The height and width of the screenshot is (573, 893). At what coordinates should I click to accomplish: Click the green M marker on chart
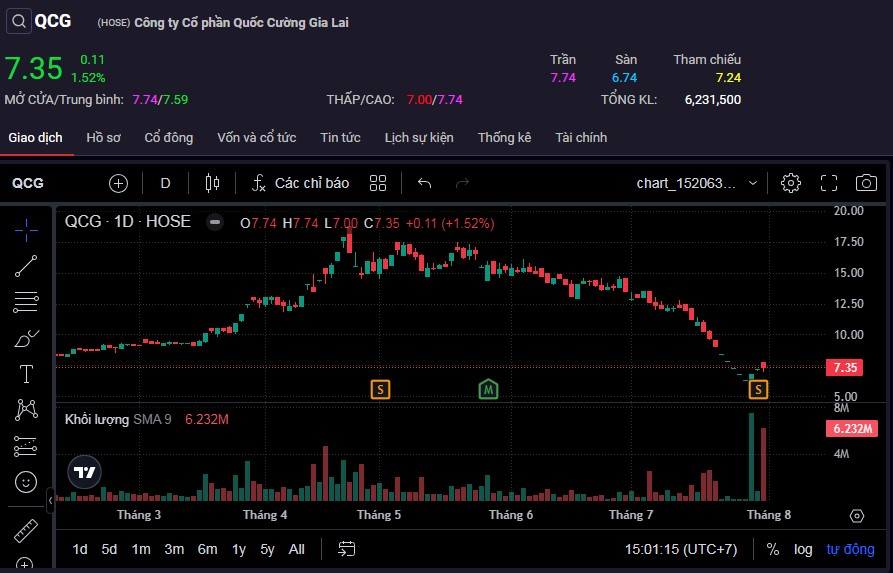click(488, 388)
